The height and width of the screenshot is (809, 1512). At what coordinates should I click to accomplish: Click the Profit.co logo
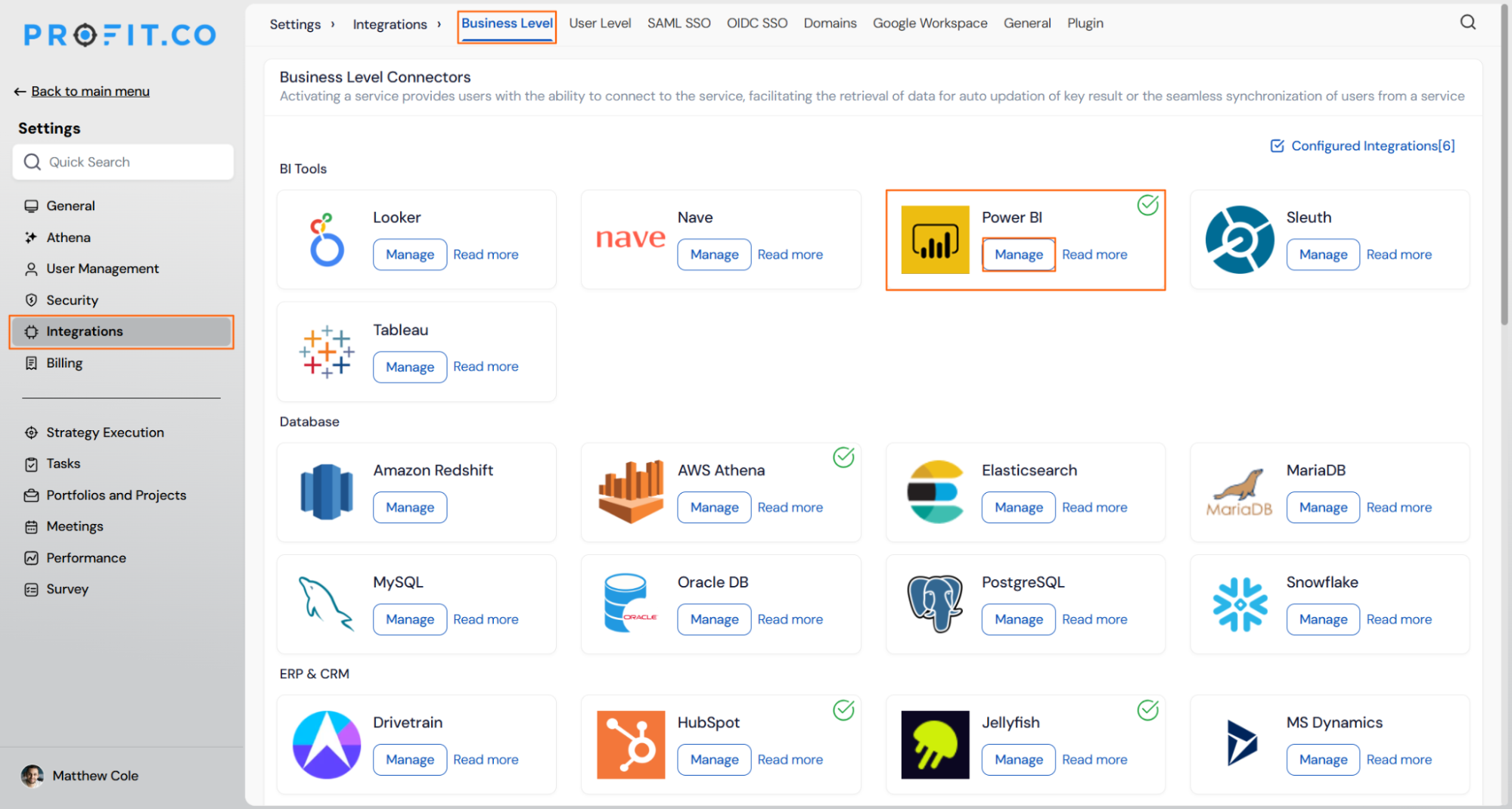(x=120, y=35)
